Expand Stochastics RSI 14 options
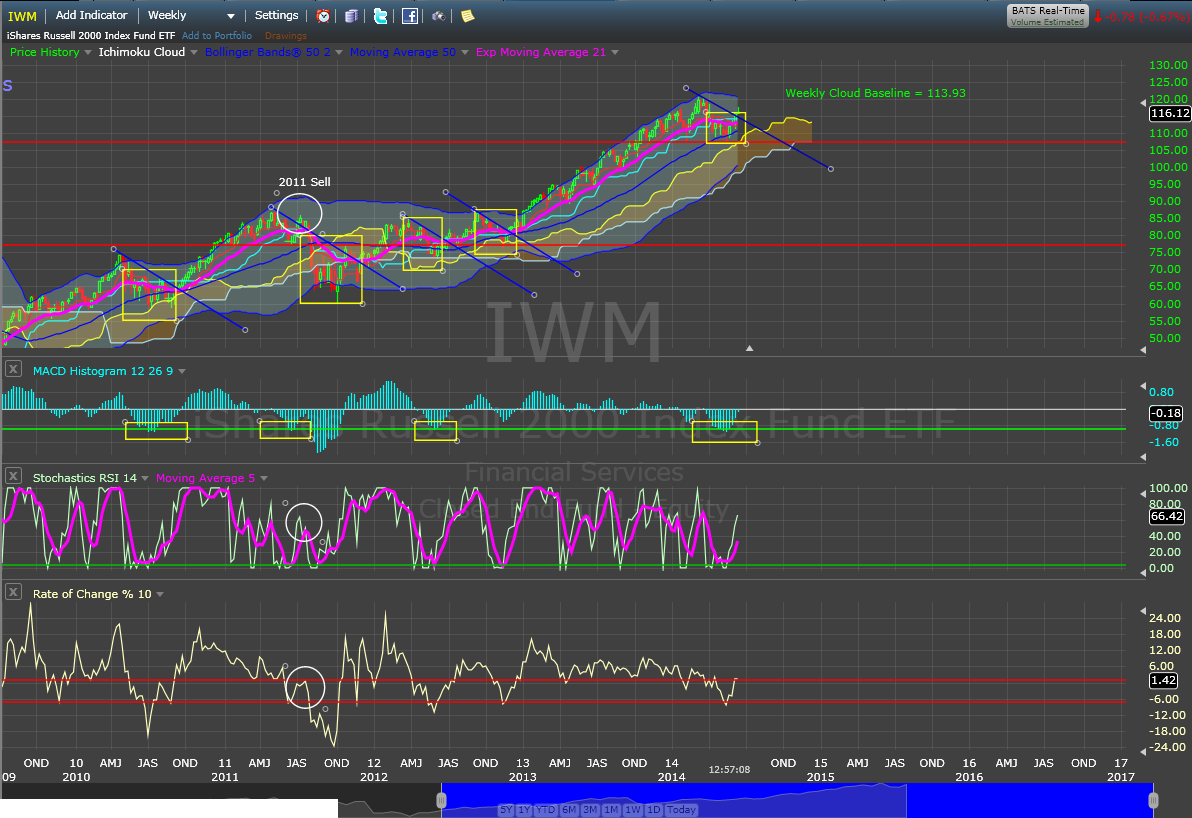This screenshot has width=1192, height=818. coord(145,479)
